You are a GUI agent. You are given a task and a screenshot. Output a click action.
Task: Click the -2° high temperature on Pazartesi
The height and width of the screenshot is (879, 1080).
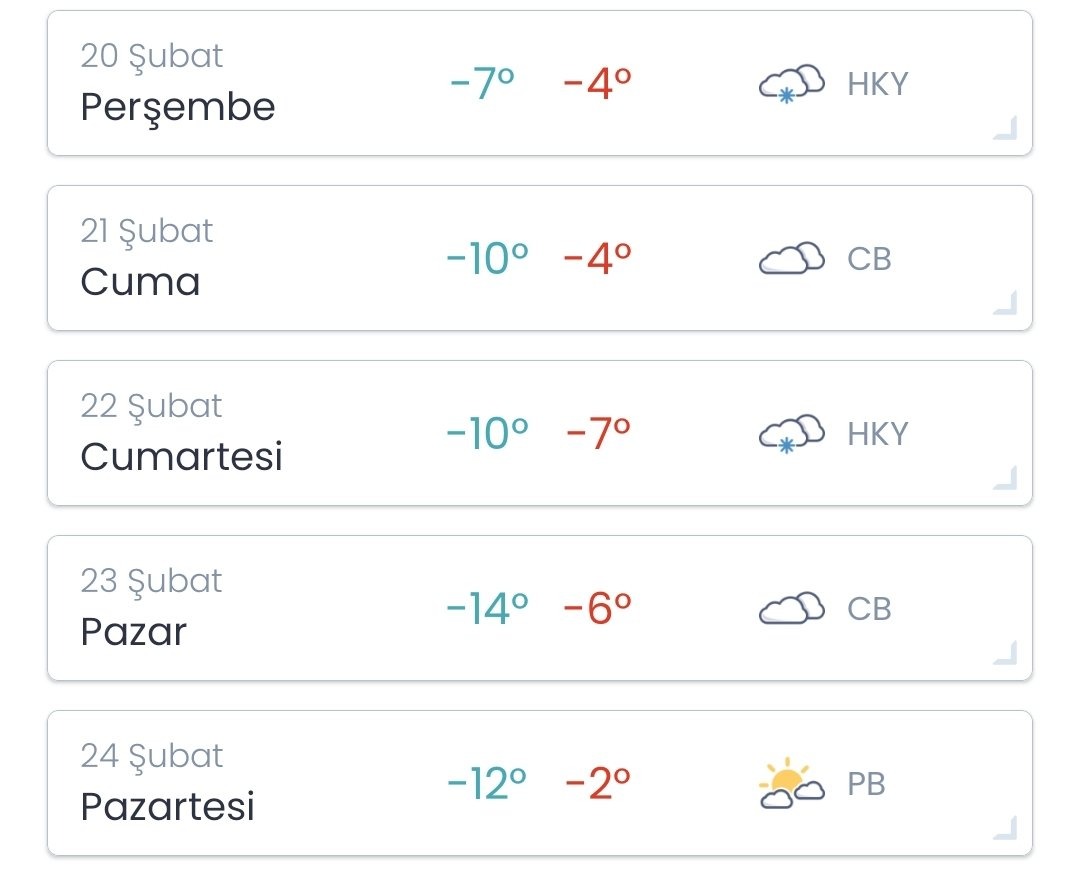(597, 784)
